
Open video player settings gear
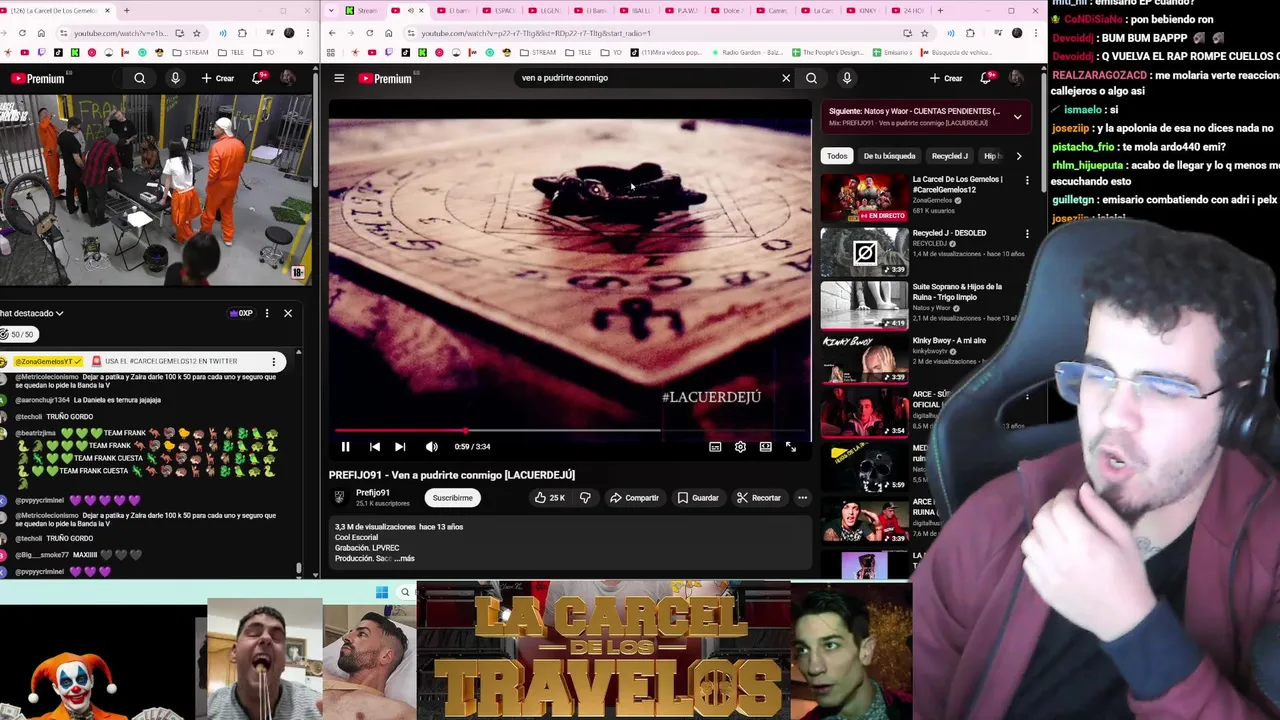740,447
